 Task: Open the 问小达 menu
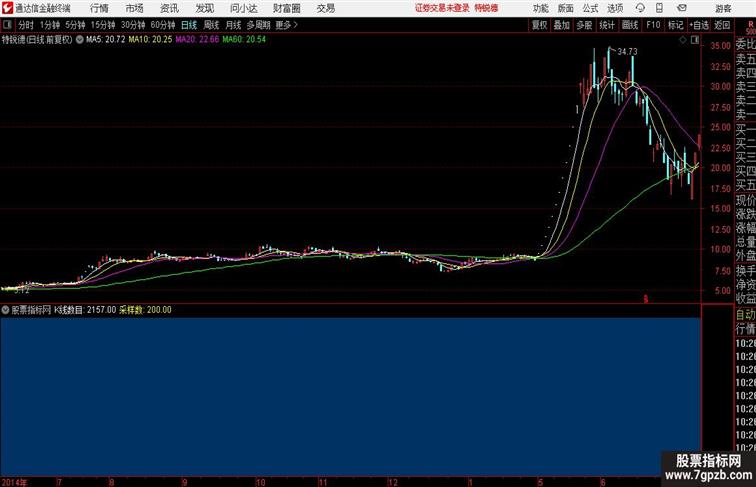click(x=243, y=8)
